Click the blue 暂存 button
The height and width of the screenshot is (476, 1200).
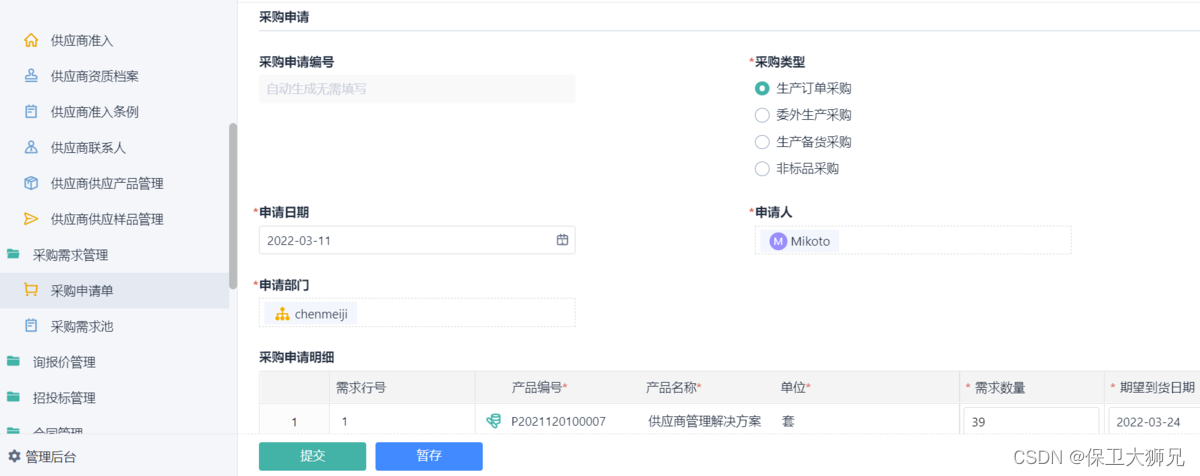(429, 456)
